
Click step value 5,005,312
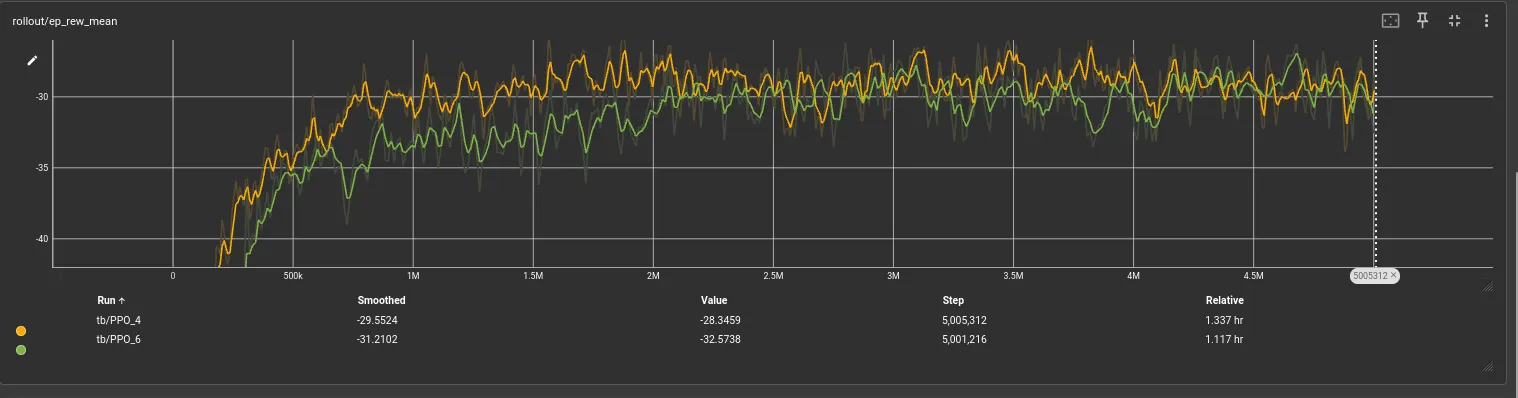pyautogui.click(x=964, y=320)
